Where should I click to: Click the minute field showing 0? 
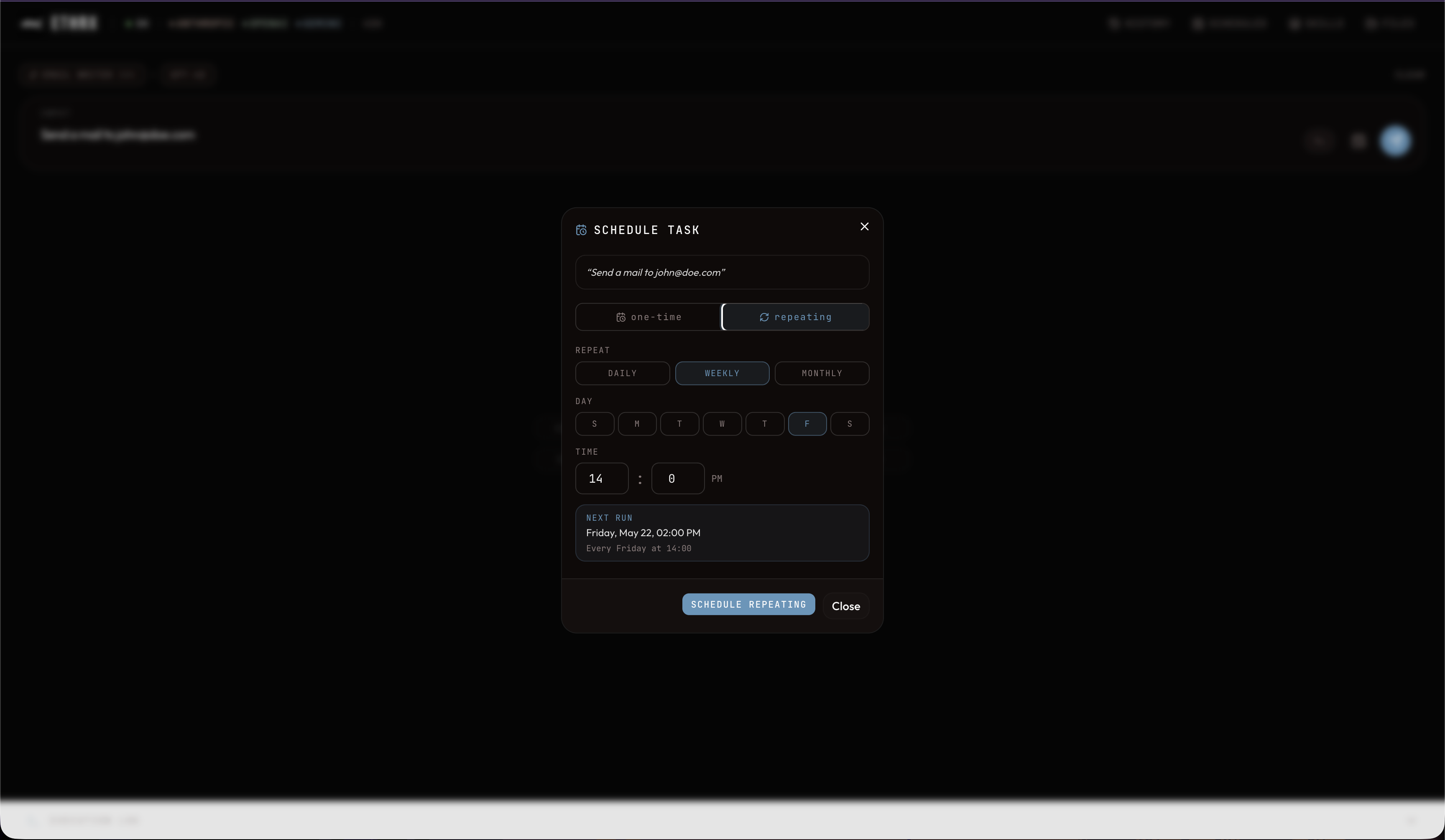click(678, 479)
